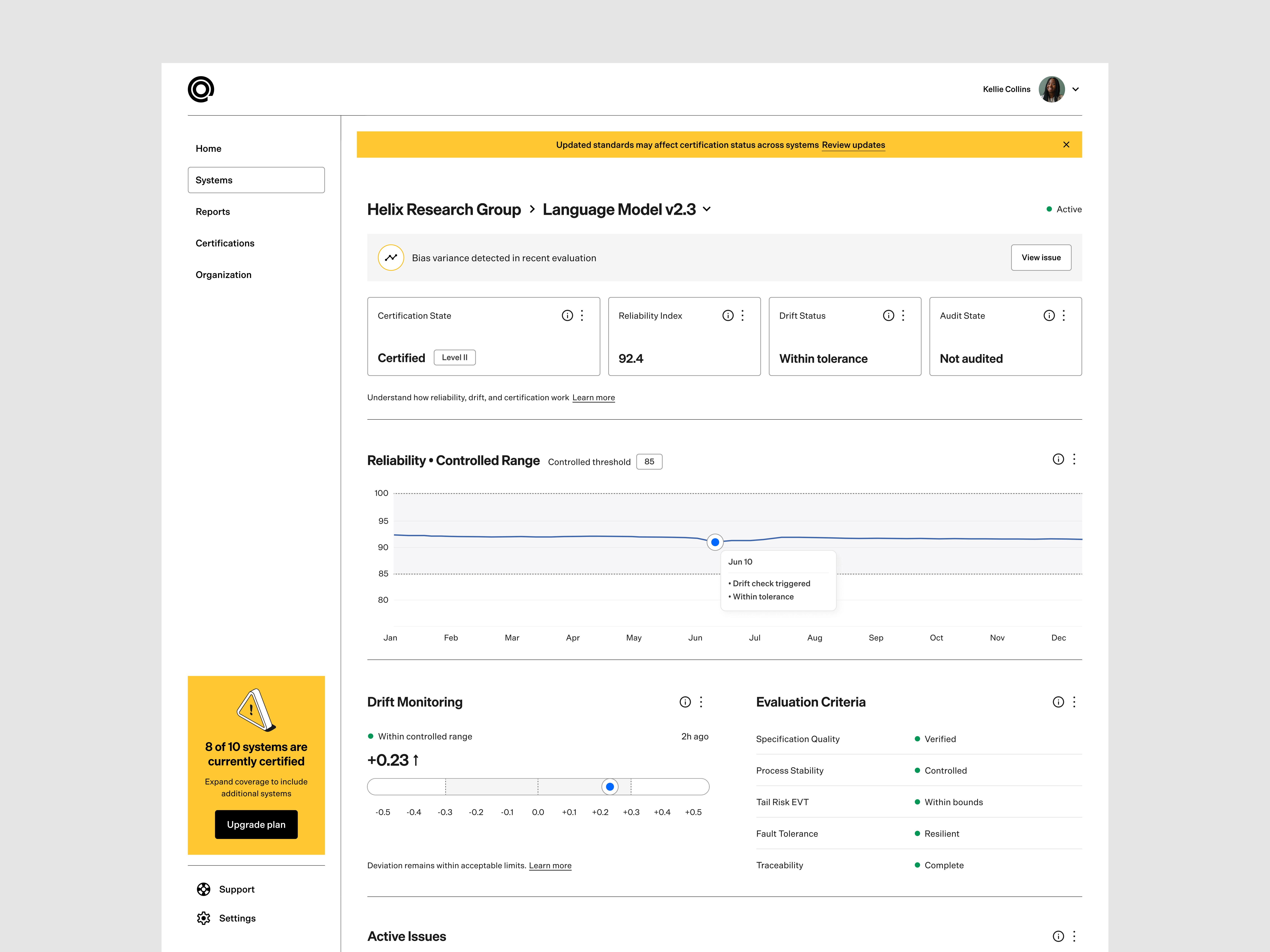The width and height of the screenshot is (1270, 952).
Task: Show Drift Monitoring info icon
Action: 685,702
